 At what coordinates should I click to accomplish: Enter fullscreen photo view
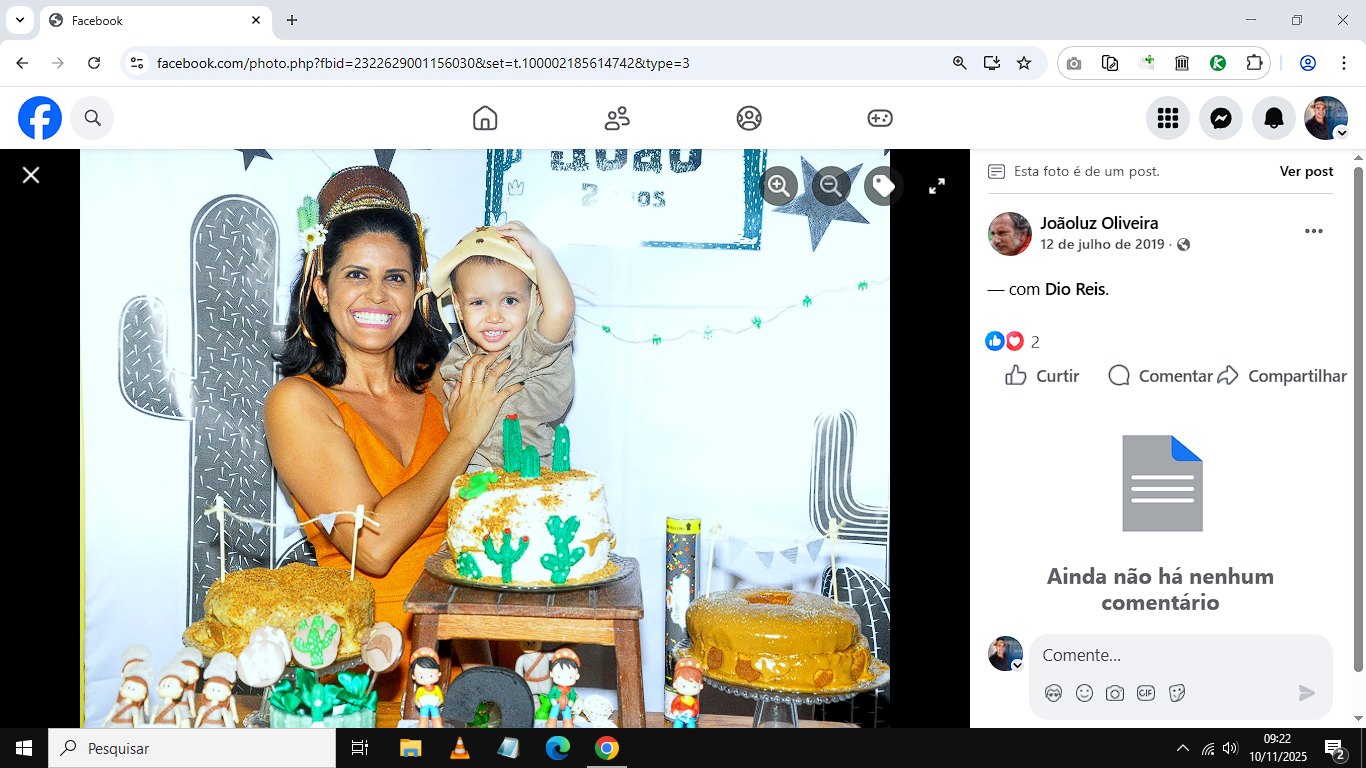point(937,186)
